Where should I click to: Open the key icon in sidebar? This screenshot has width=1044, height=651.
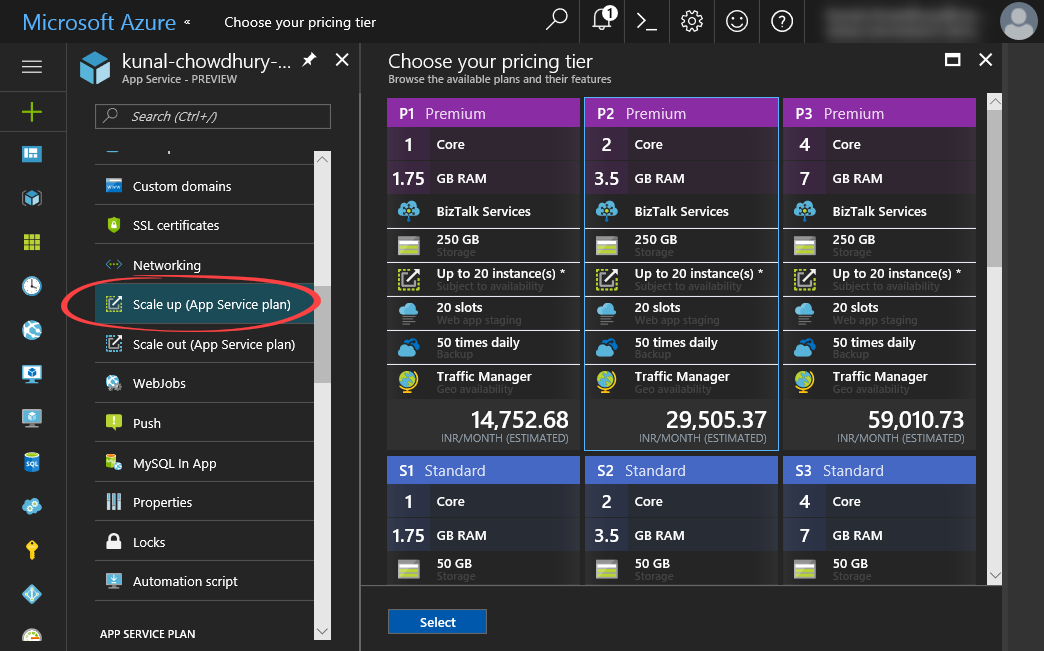32,550
